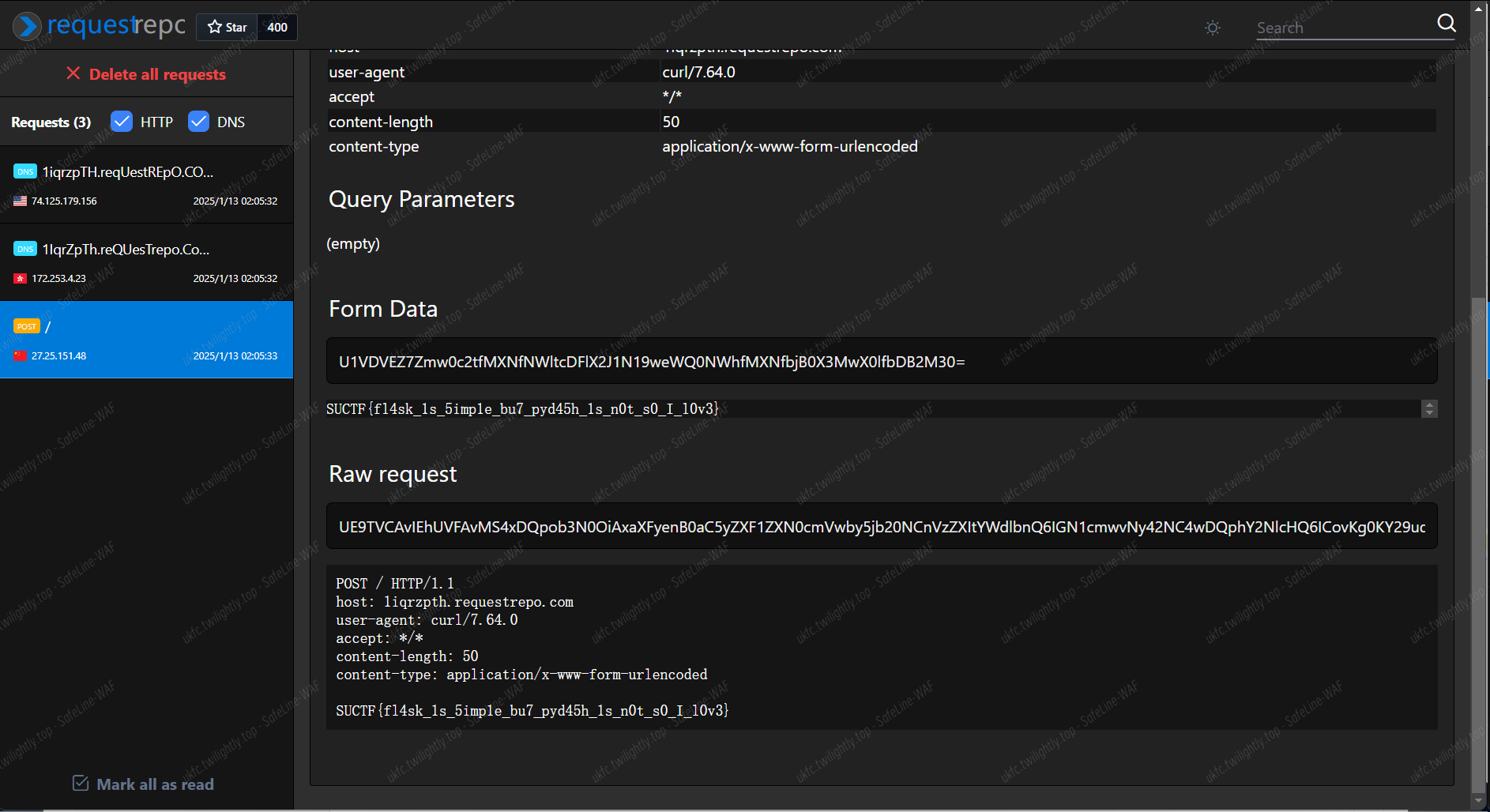The image size is (1490, 812).
Task: Click the requestrepo logo icon
Action: (26, 26)
